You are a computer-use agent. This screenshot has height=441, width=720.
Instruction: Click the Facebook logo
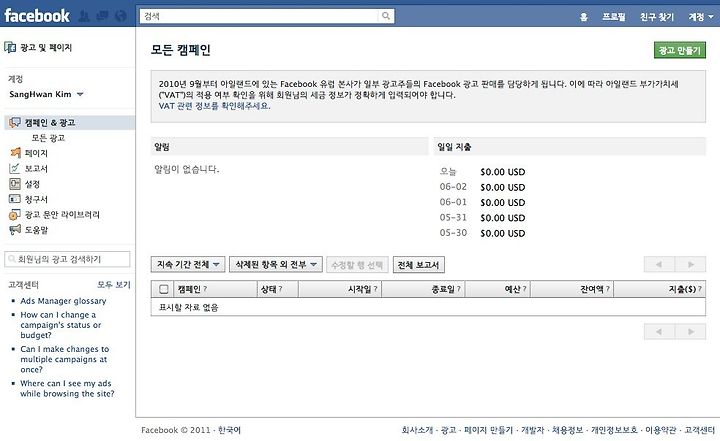pyautogui.click(x=37, y=16)
